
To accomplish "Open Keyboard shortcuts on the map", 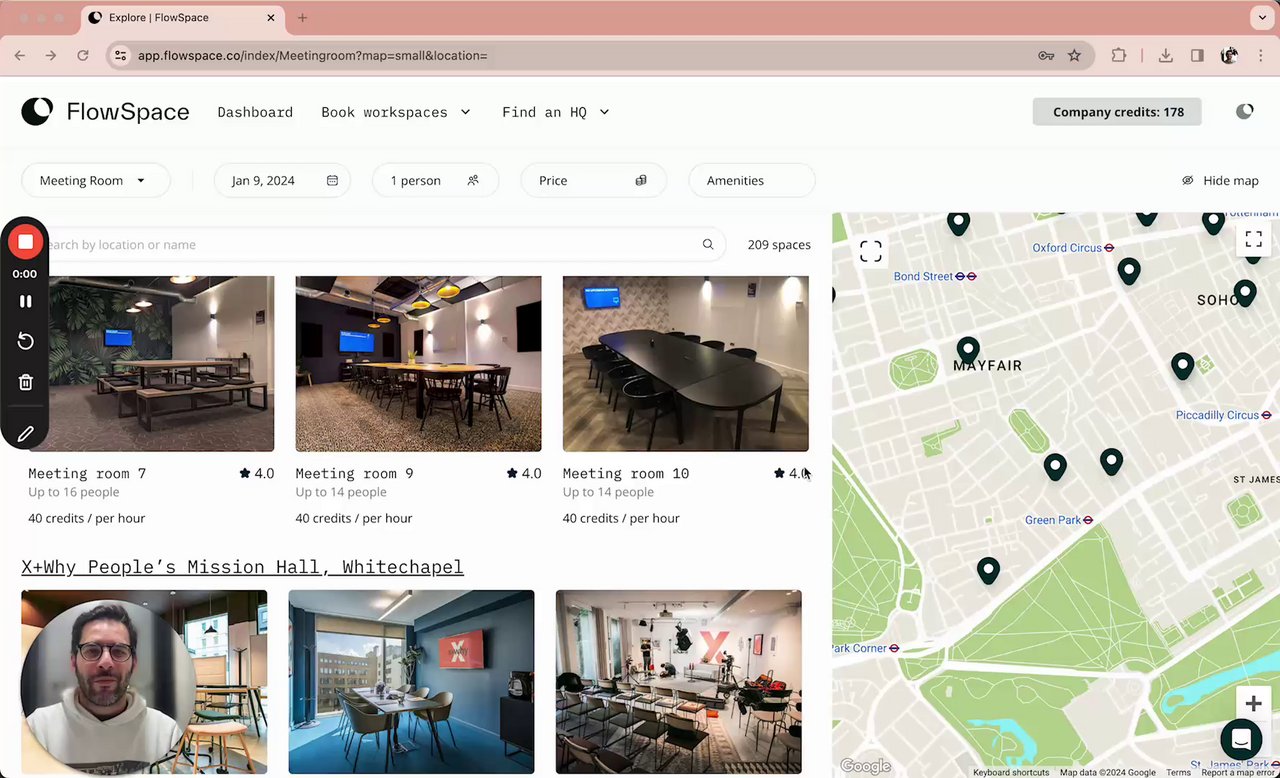I will 1011,772.
